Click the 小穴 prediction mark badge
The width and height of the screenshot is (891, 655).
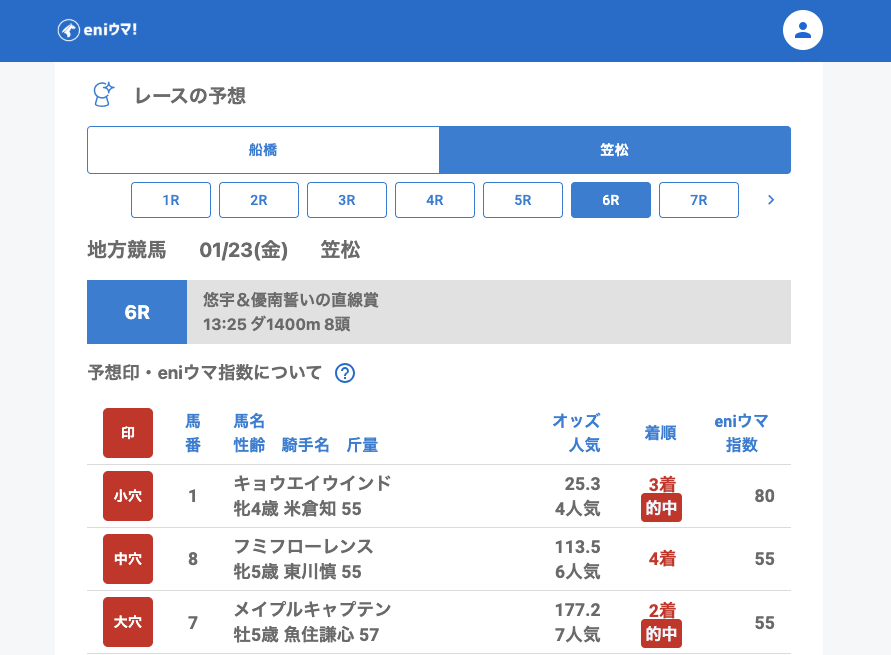tap(128, 496)
